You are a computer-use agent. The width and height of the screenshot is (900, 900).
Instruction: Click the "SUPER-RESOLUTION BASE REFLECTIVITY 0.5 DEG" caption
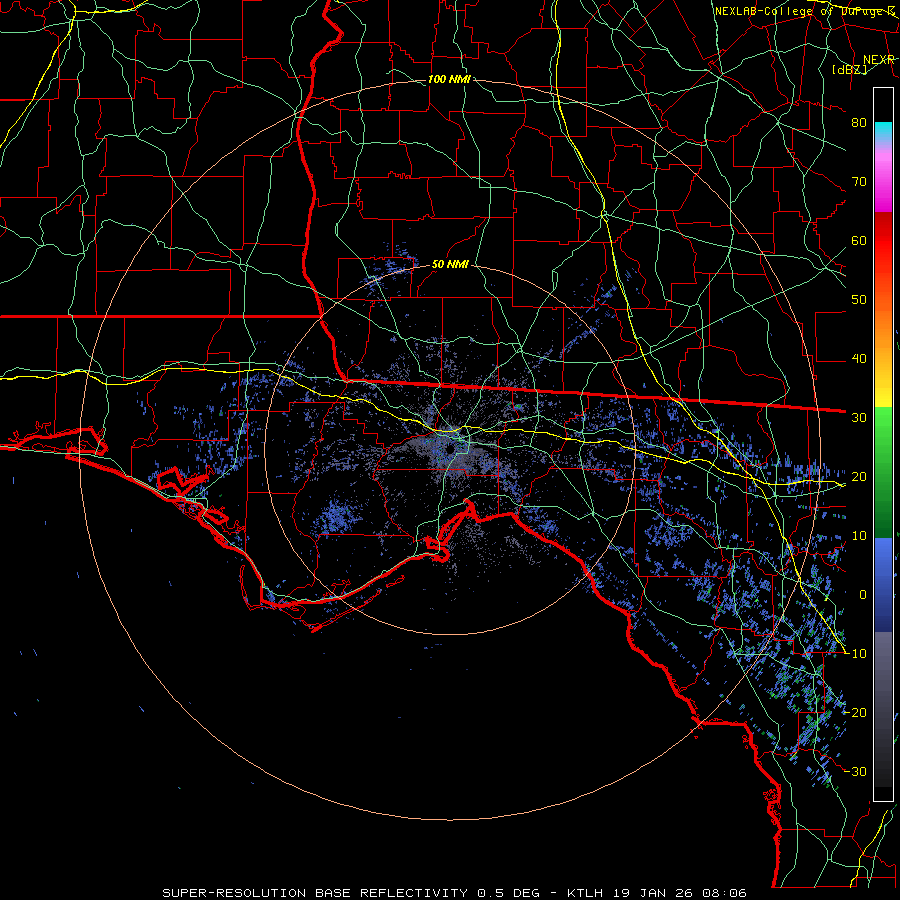[351, 893]
